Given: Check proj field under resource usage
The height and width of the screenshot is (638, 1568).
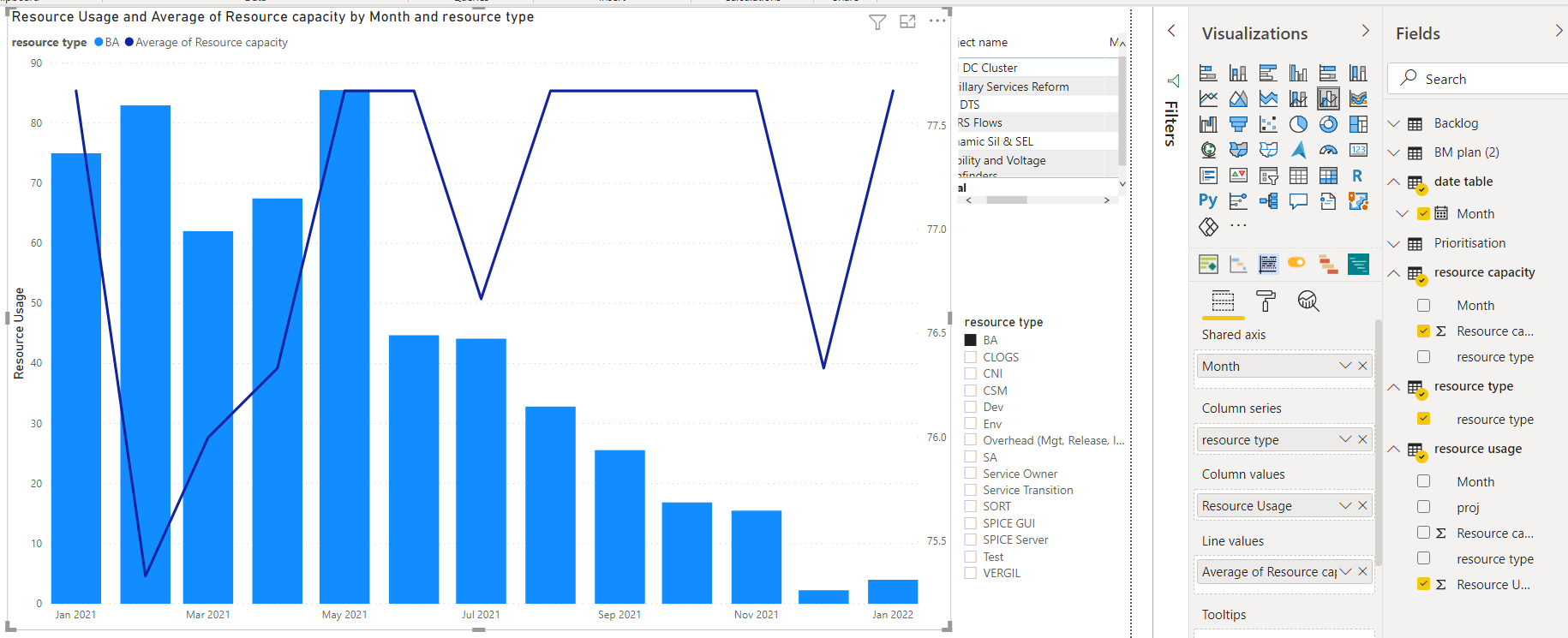Looking at the screenshot, I should tap(1423, 507).
